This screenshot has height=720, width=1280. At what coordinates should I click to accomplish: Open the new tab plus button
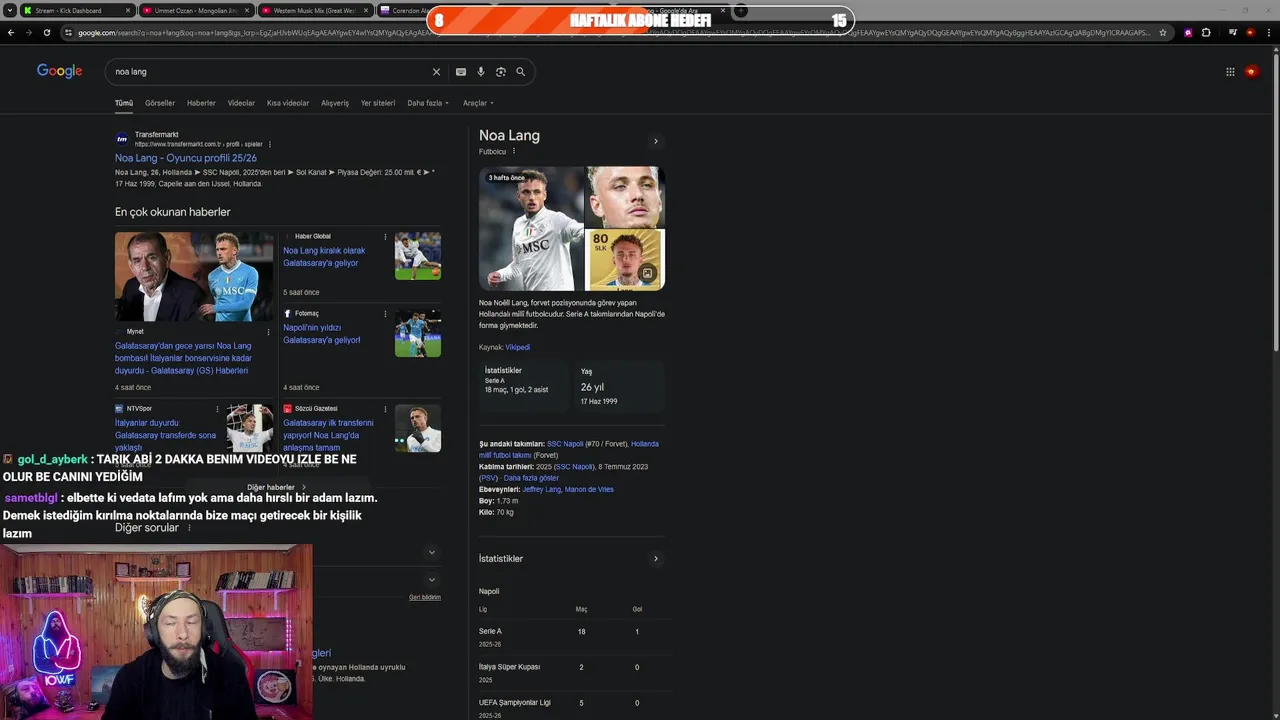pos(740,11)
